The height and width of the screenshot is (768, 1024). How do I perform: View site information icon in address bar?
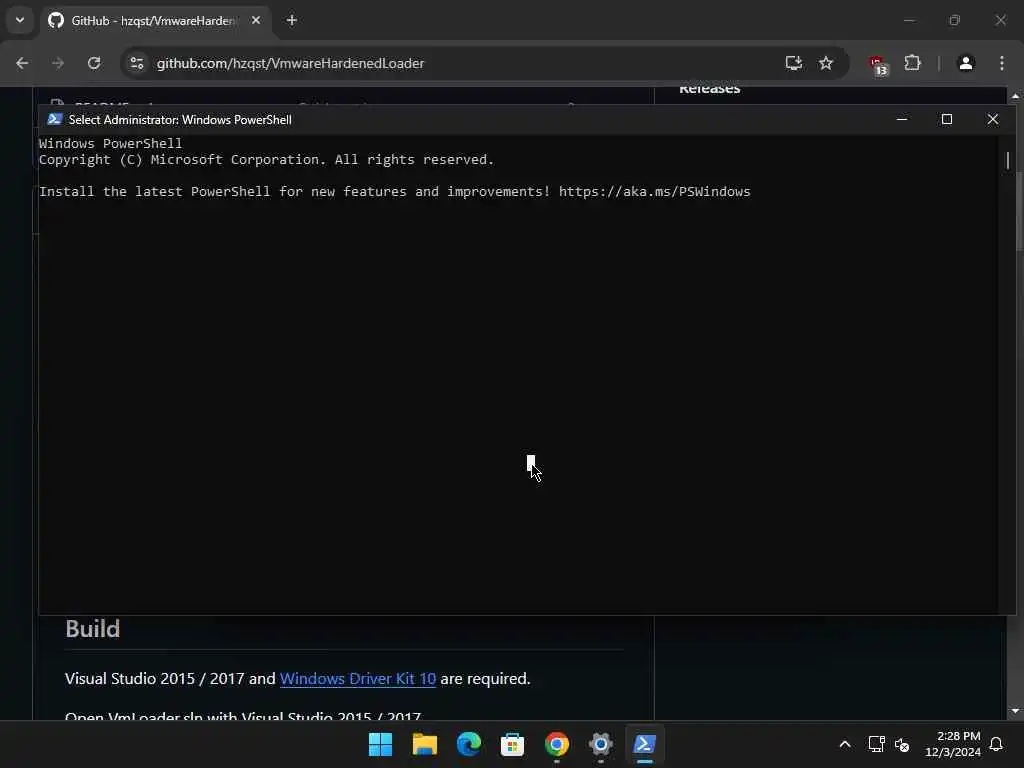click(136, 63)
